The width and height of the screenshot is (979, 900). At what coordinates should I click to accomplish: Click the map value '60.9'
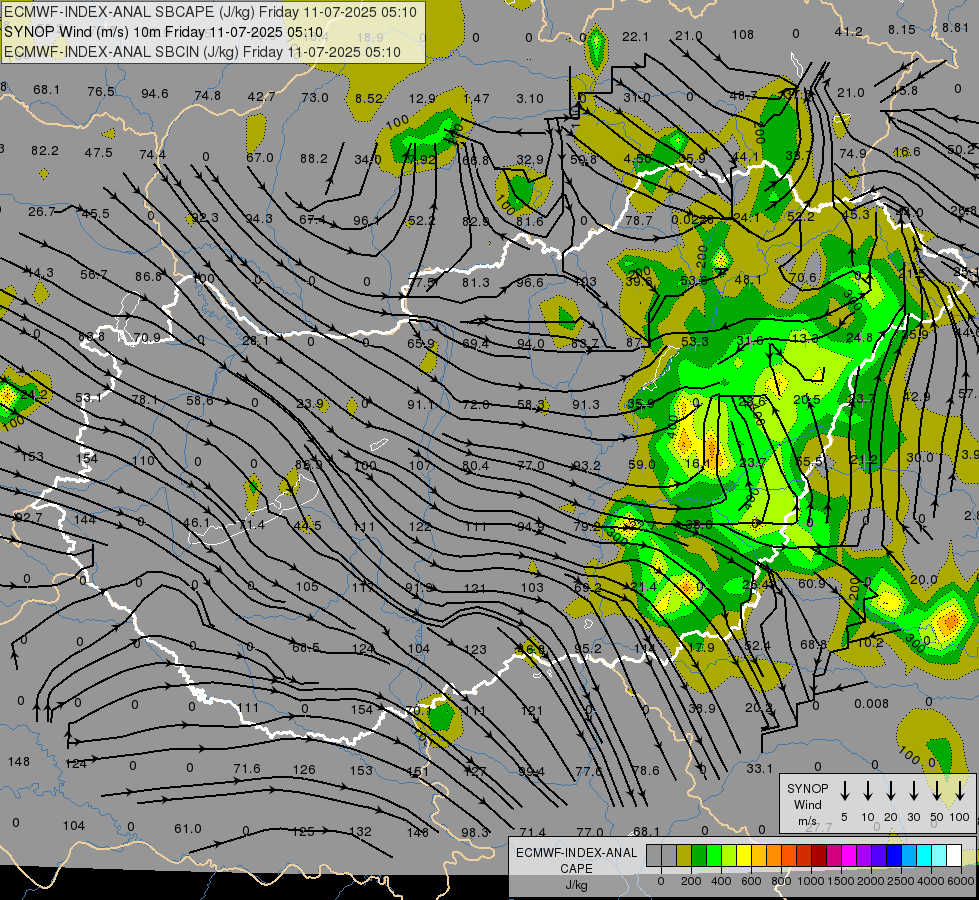[812, 583]
